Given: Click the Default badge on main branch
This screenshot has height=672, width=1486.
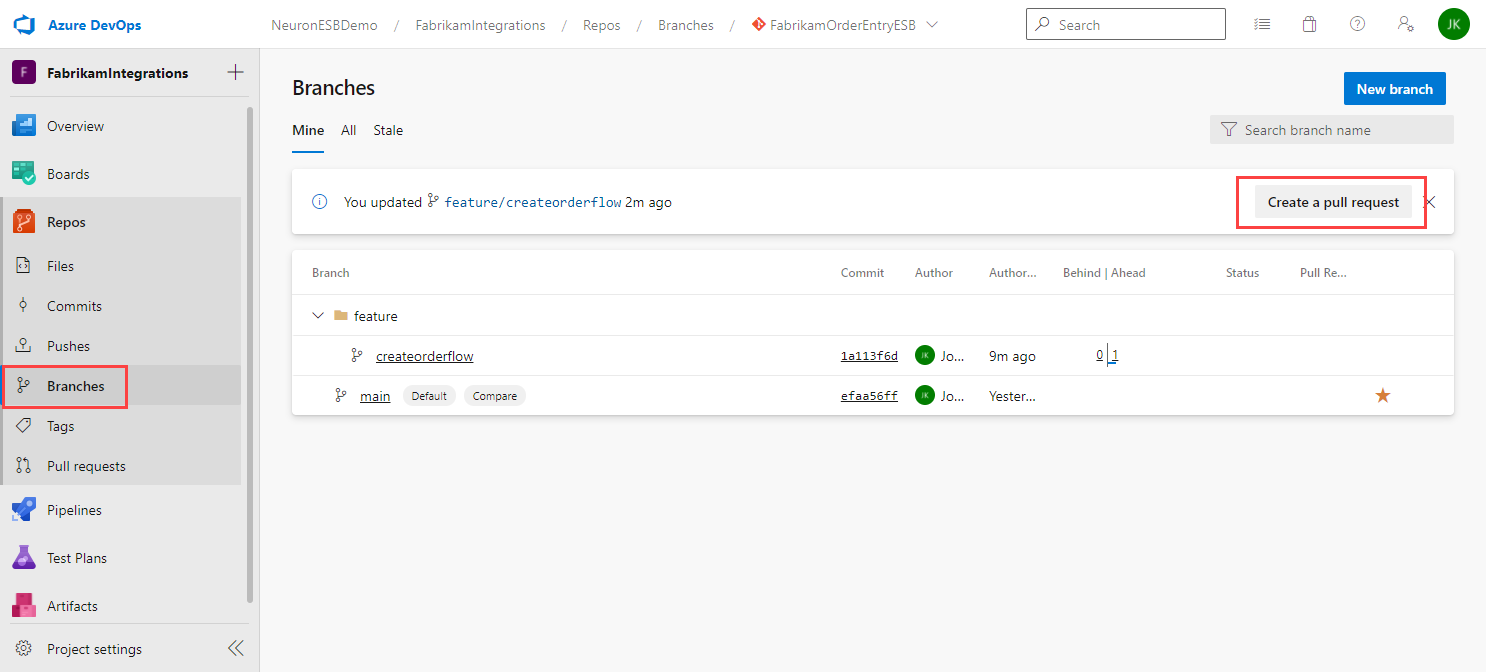Looking at the screenshot, I should [429, 396].
